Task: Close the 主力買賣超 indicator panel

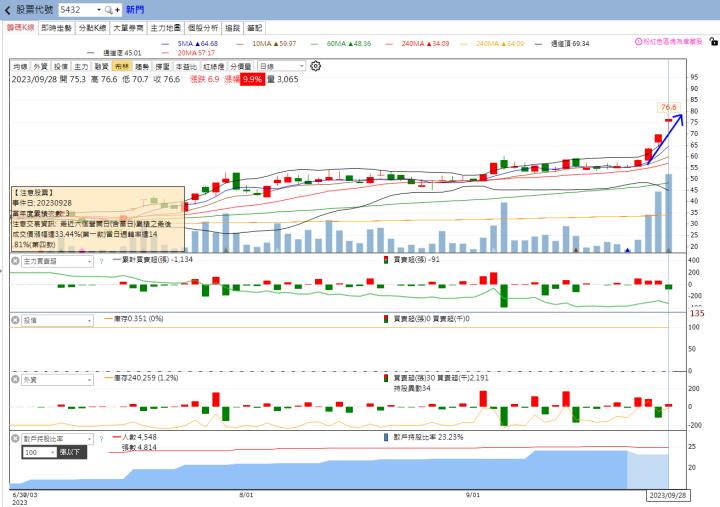Action: (15, 261)
